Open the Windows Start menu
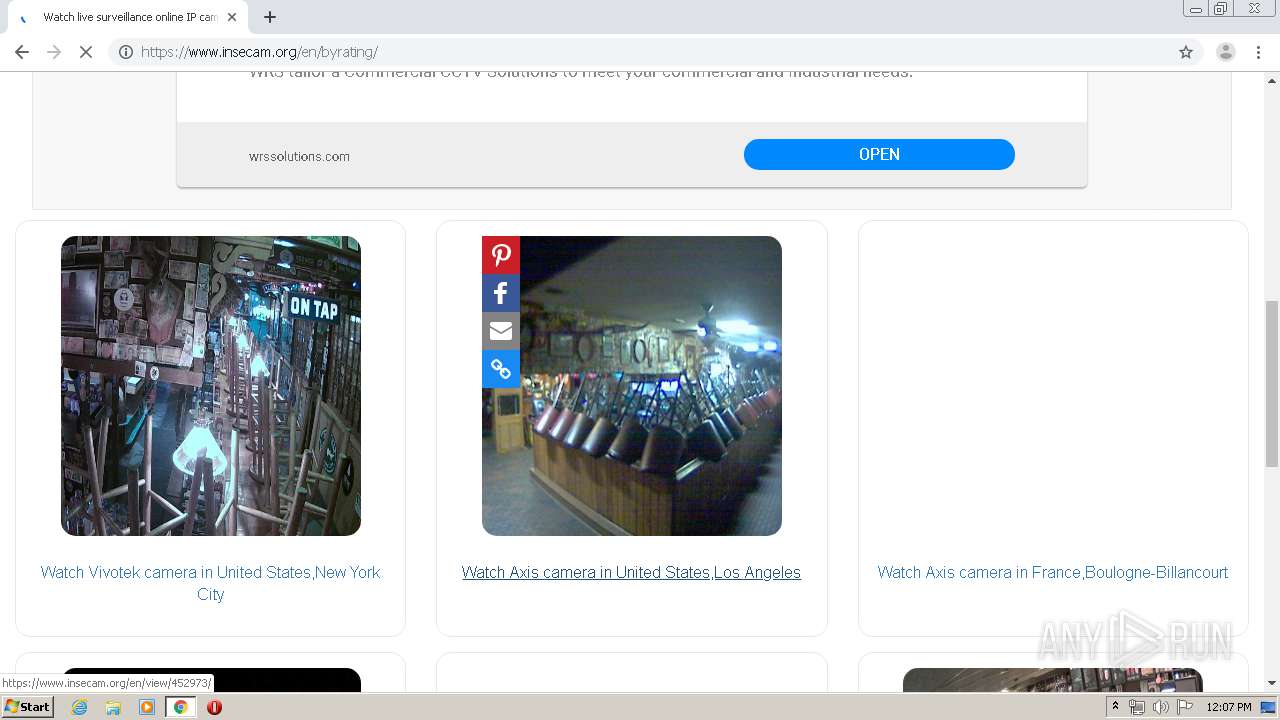This screenshot has width=1280, height=720. tap(27, 706)
